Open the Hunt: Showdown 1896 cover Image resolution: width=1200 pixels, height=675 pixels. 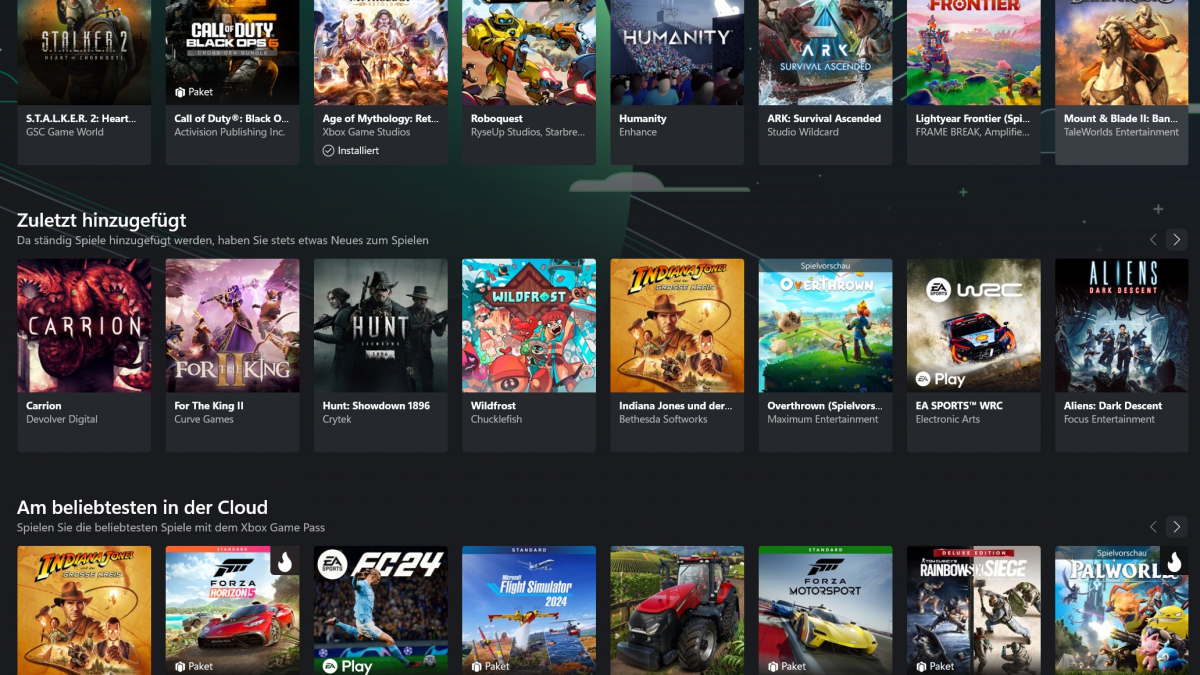click(380, 326)
